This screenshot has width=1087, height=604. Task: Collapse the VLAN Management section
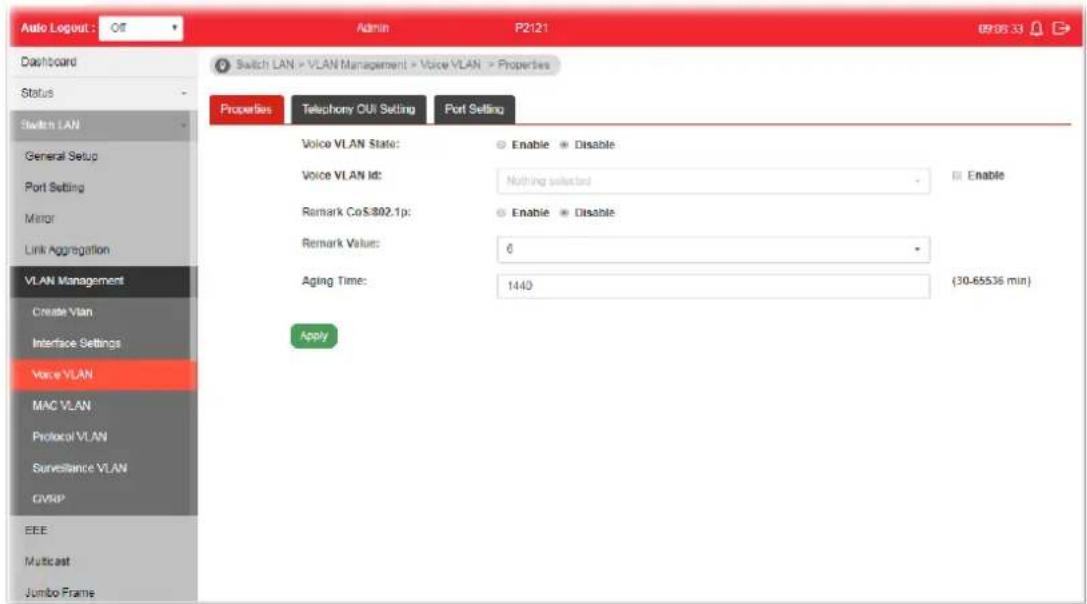(x=104, y=281)
